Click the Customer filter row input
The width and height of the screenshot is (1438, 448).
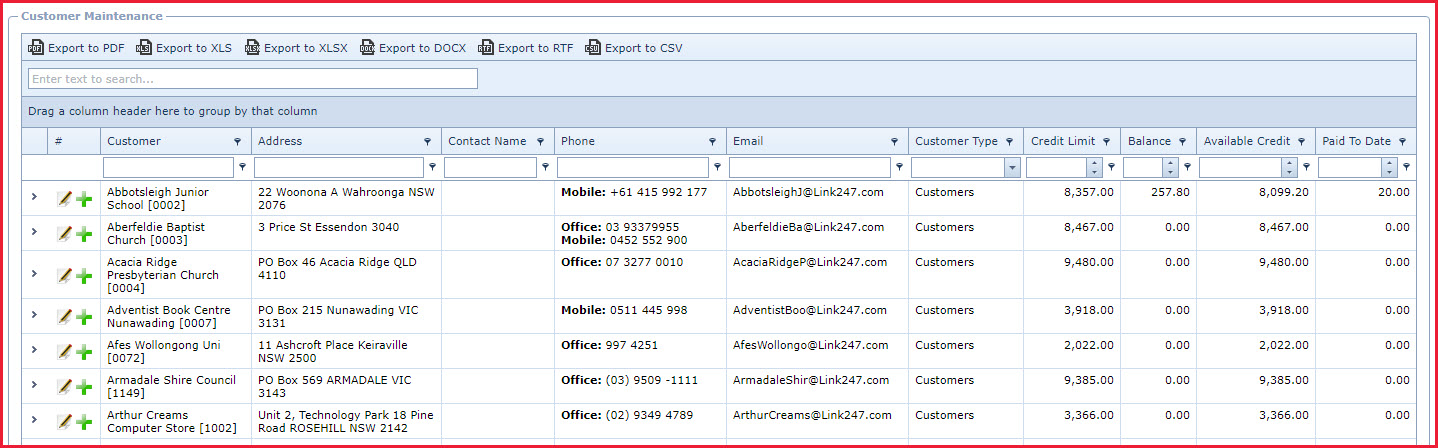coord(168,168)
